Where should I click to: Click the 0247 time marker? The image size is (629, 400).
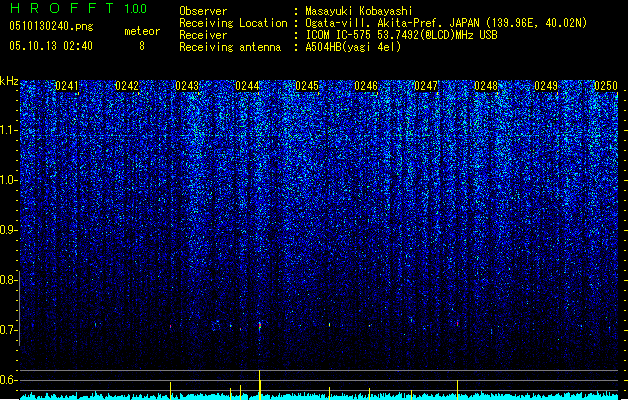point(426,86)
